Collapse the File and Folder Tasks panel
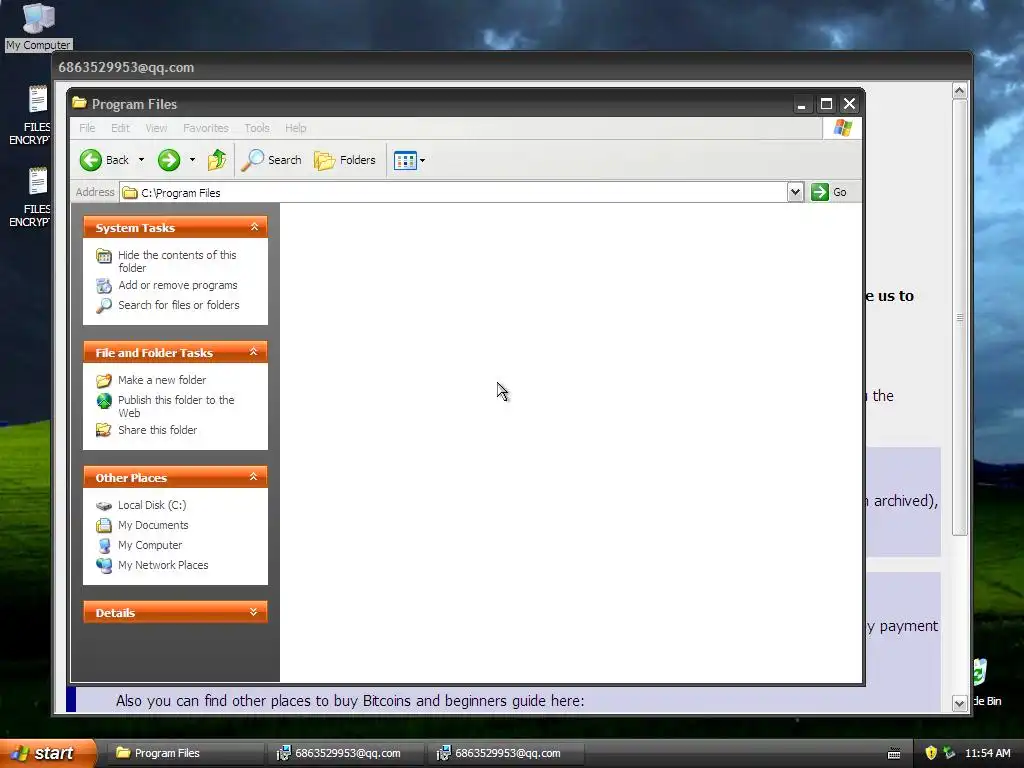 click(254, 352)
